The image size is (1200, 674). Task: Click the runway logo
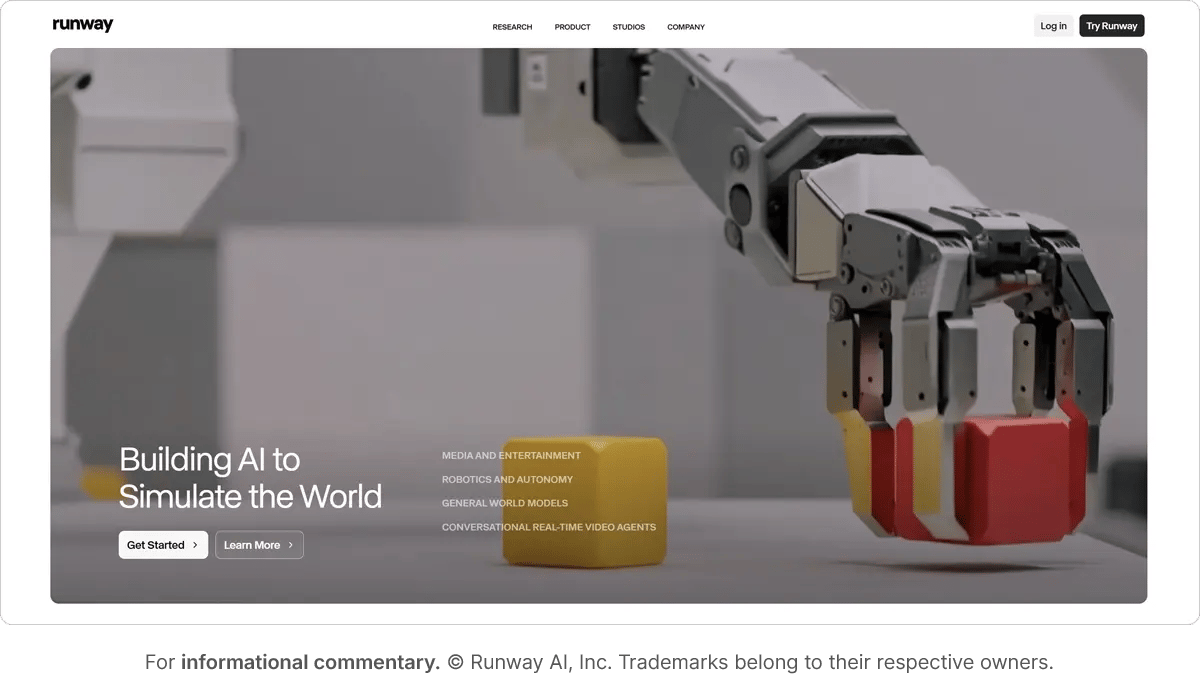point(83,23)
